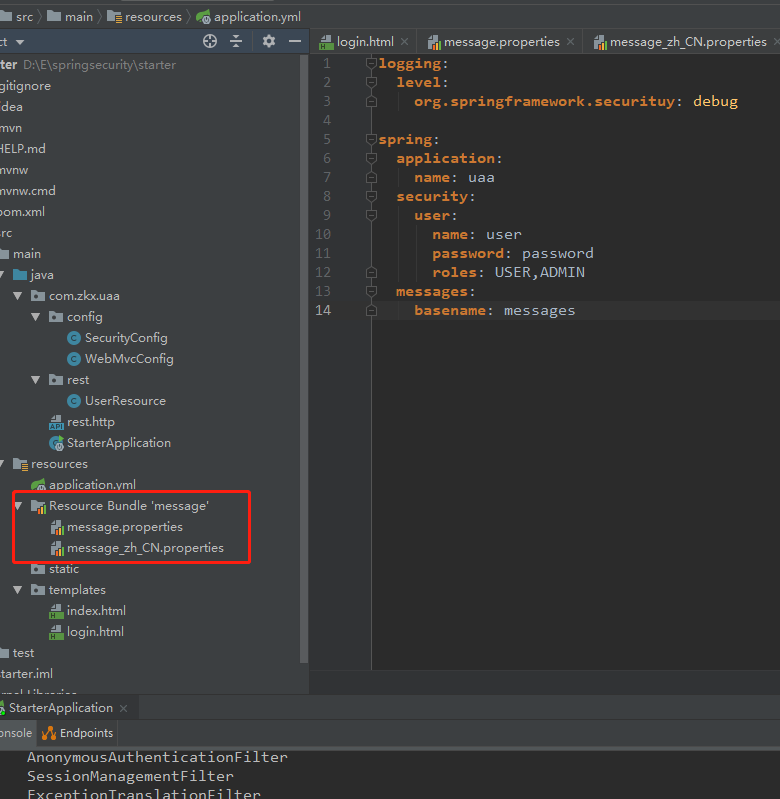Collapse the Resource Bundle 'message' node

[19, 506]
